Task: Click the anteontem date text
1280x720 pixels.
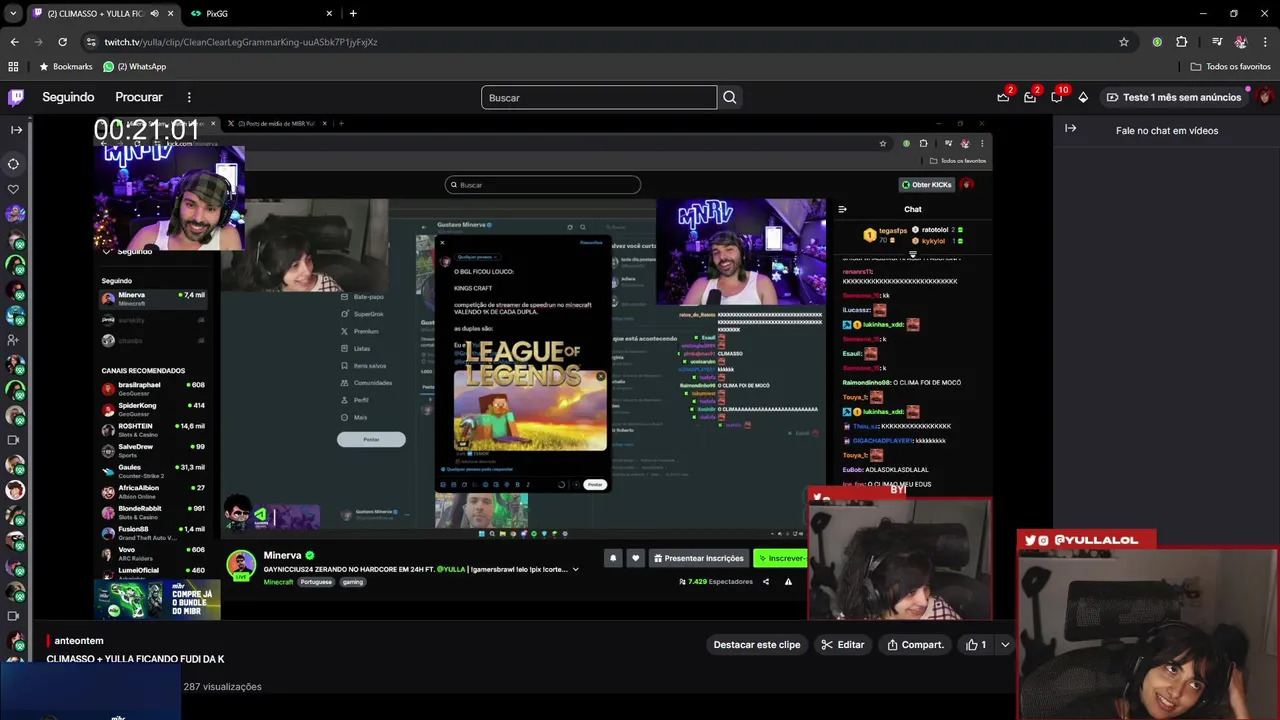Action: (79, 641)
